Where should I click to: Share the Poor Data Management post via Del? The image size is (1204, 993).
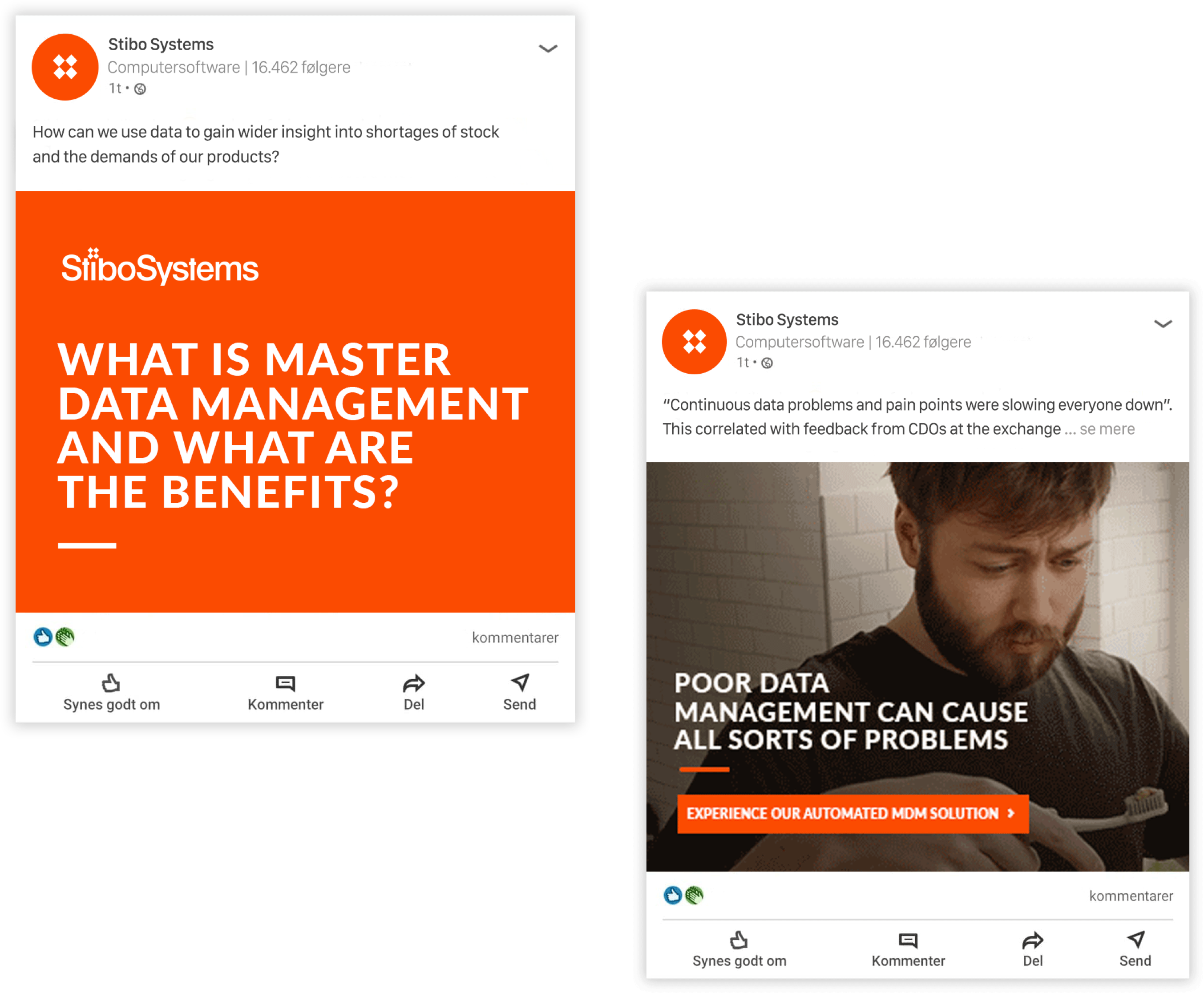pyautogui.click(x=1032, y=949)
